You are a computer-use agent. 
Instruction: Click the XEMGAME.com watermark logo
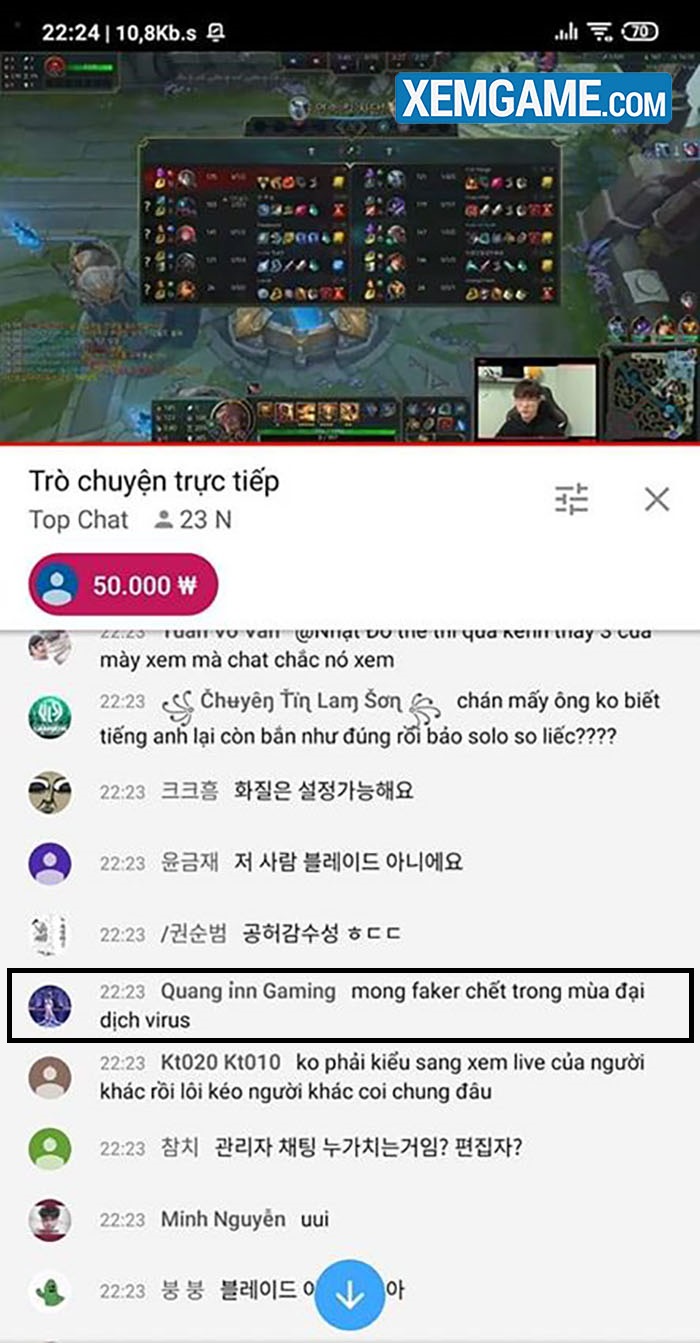tap(533, 99)
